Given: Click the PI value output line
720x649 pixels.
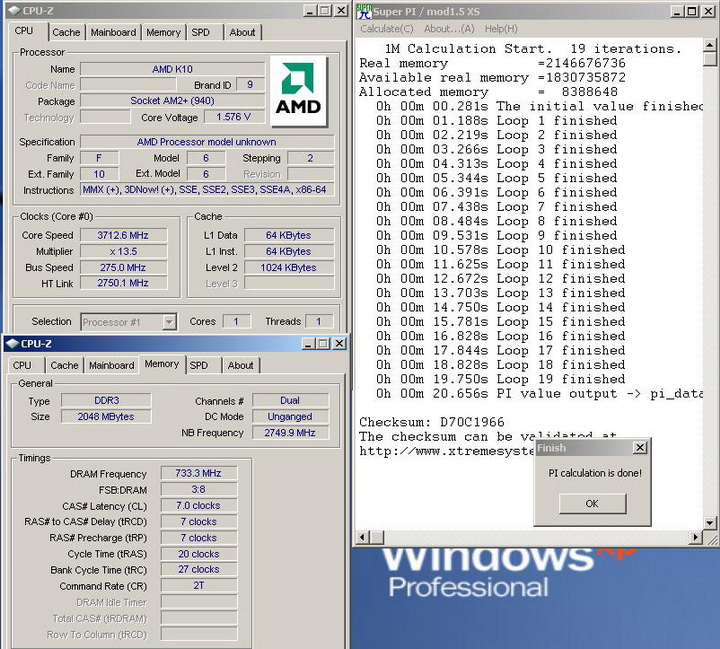Looking at the screenshot, I should pos(540,394).
